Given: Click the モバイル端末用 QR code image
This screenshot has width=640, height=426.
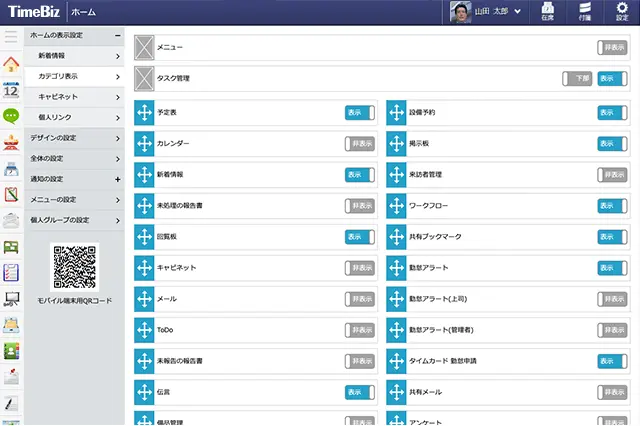Looking at the screenshot, I should click(75, 266).
